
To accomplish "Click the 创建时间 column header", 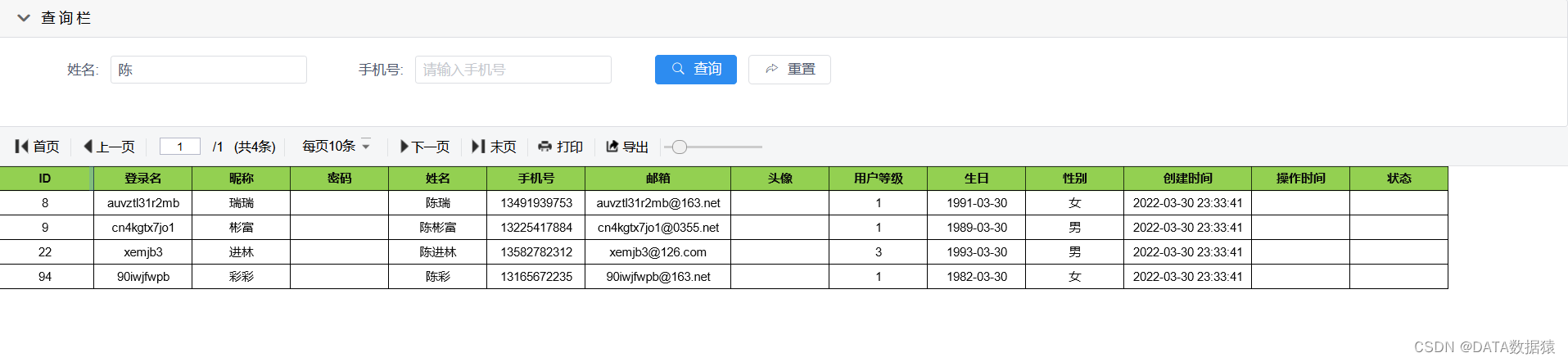I will pos(1187,179).
